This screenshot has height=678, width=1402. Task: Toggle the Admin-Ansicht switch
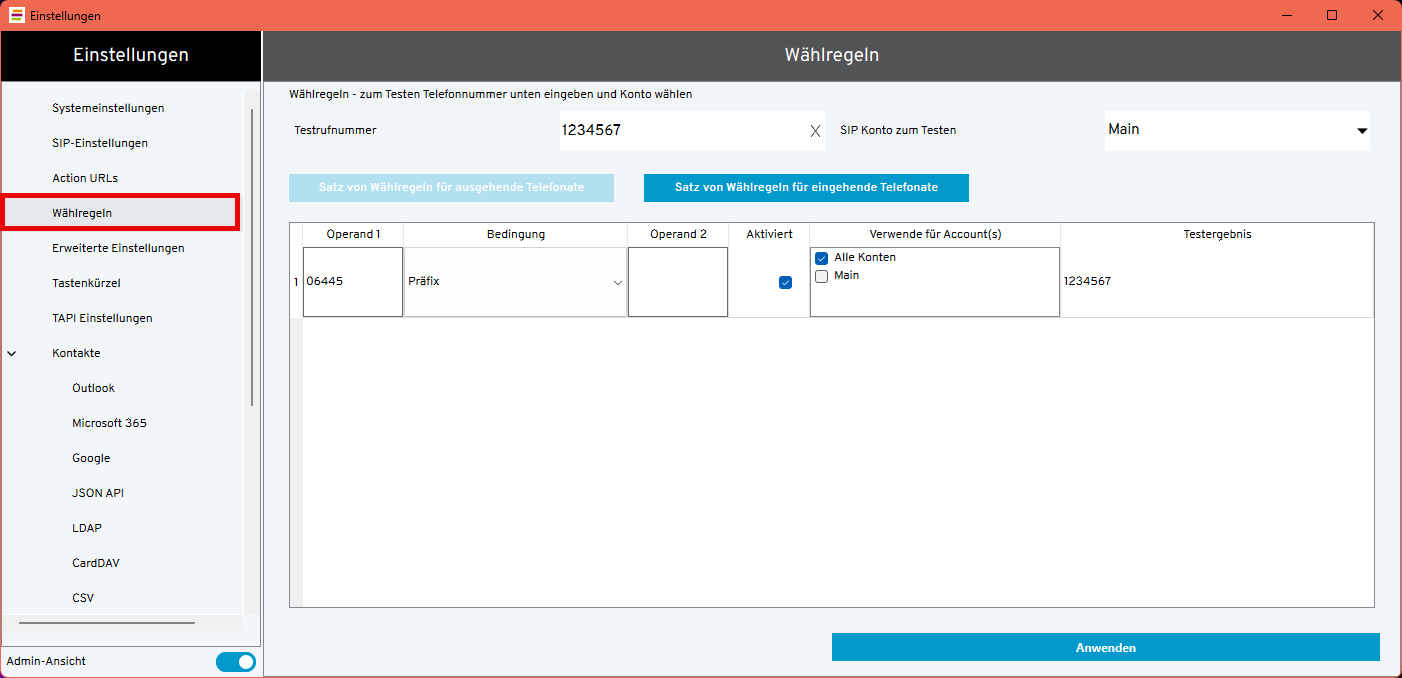pyautogui.click(x=236, y=662)
